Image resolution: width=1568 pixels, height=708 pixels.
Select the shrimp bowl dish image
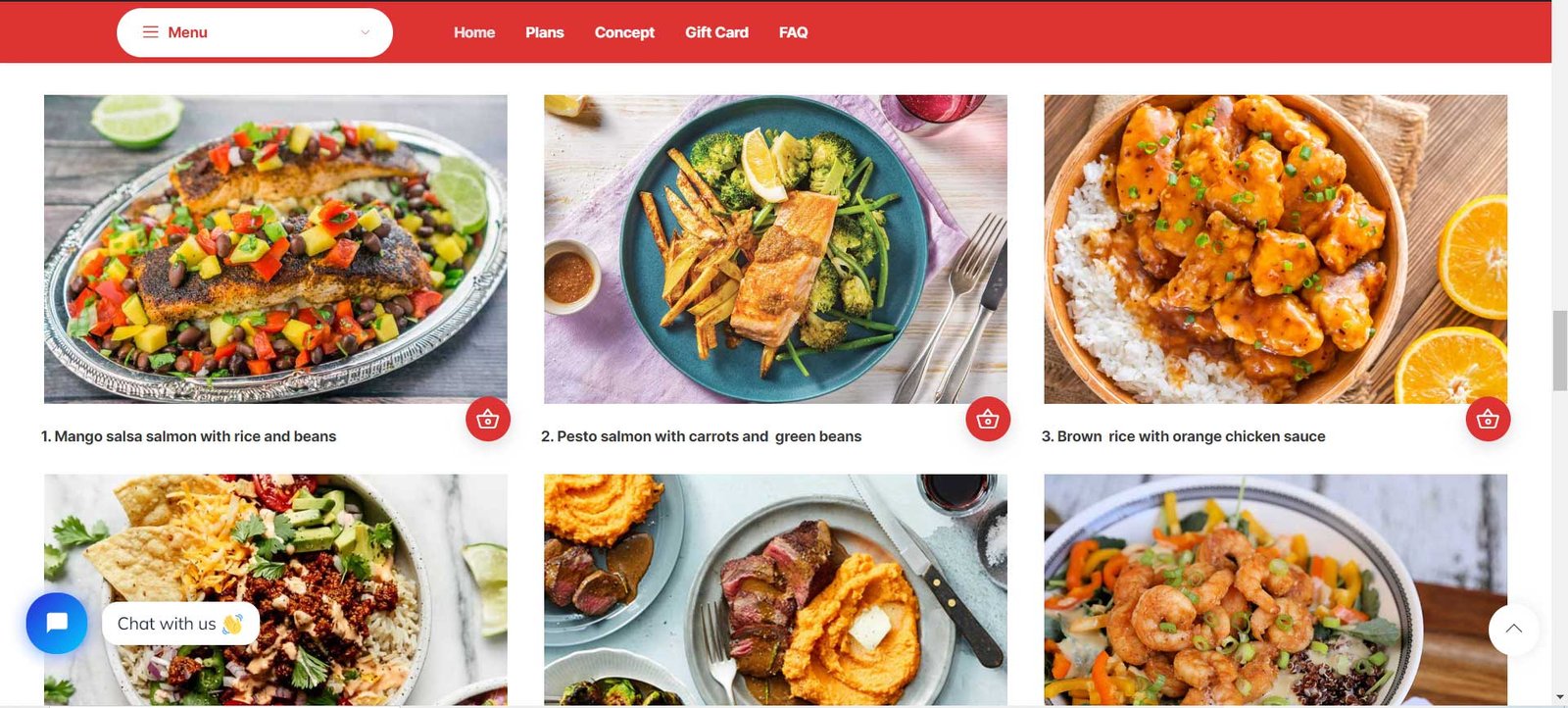click(1275, 589)
